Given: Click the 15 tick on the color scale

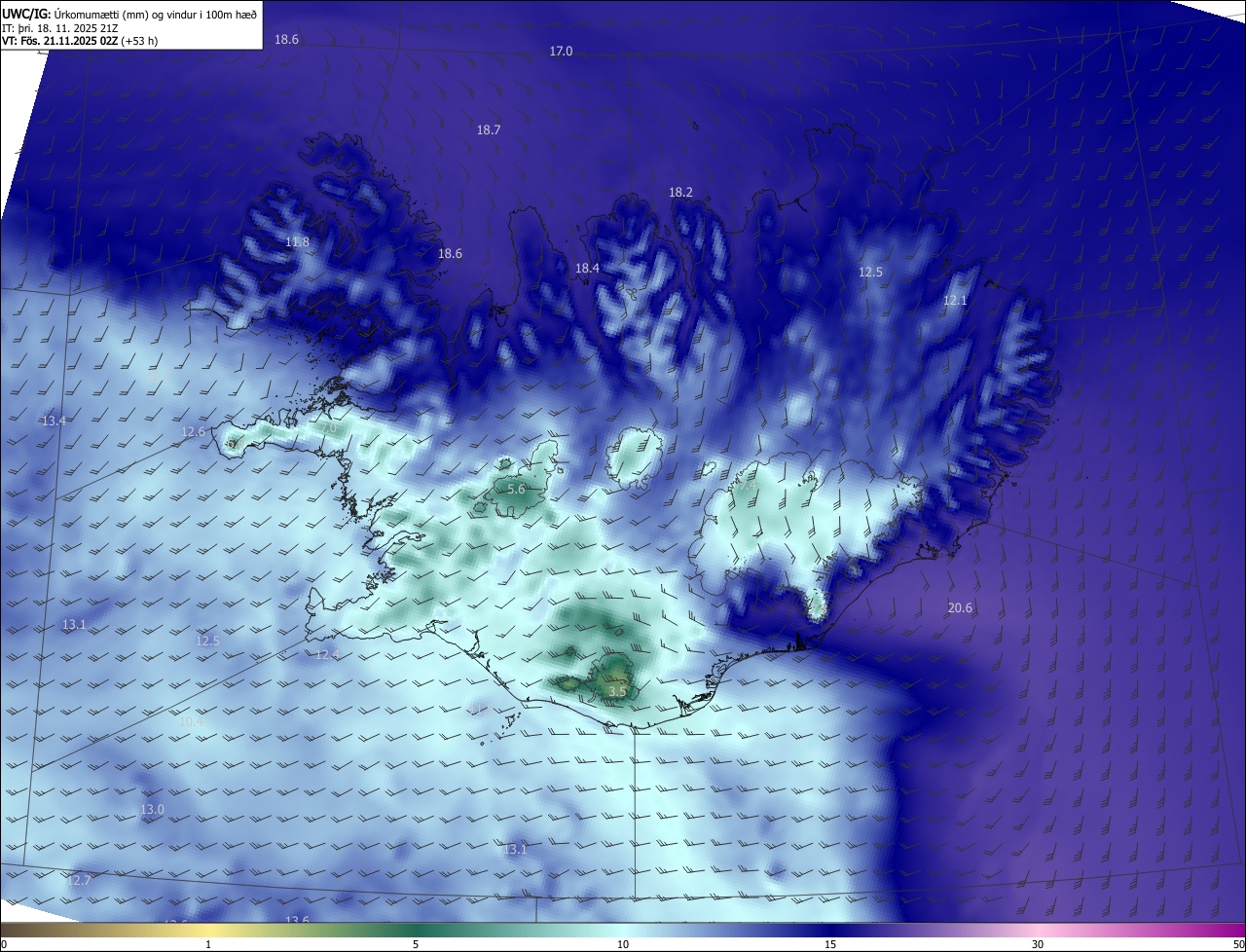Looking at the screenshot, I should pyautogui.click(x=830, y=944).
